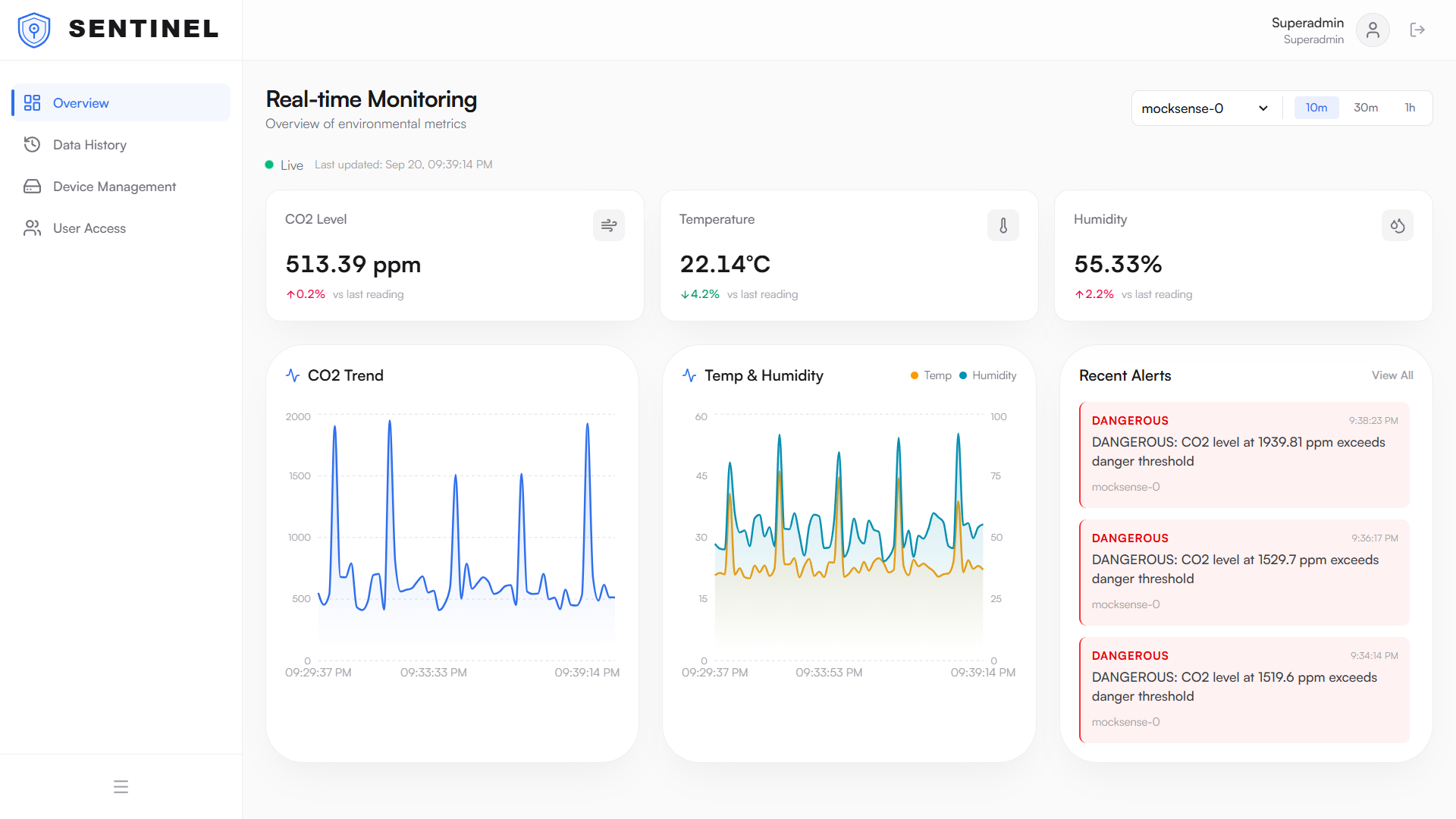Open the Overview page from the sidebar
This screenshot has height=819, width=1456.
(121, 102)
